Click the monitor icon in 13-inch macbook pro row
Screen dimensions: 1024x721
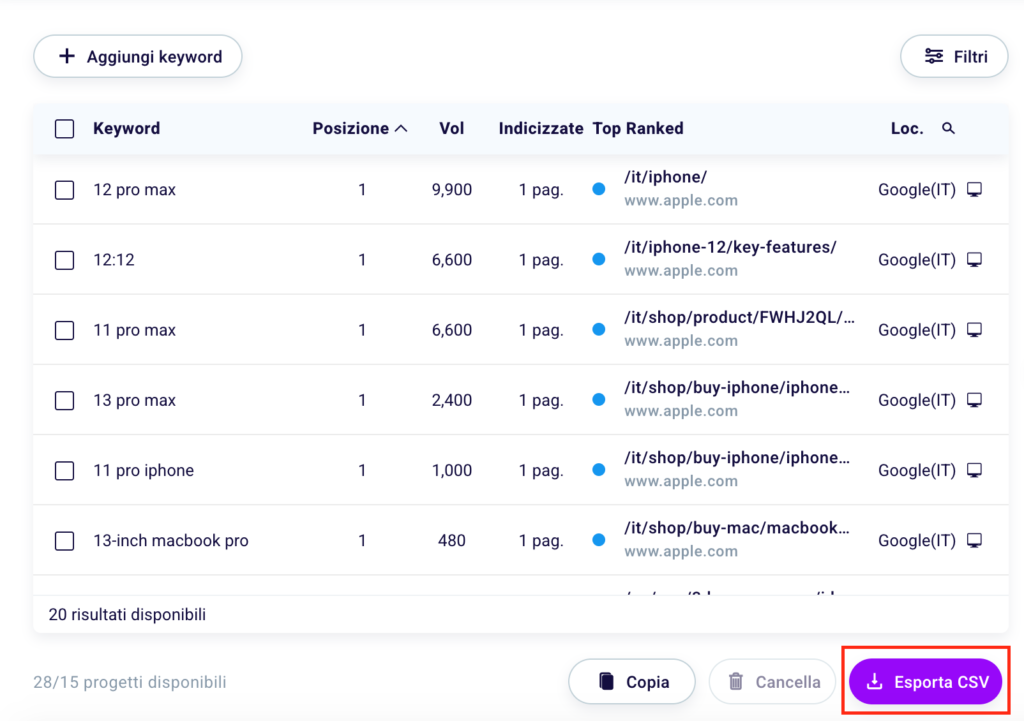974,540
